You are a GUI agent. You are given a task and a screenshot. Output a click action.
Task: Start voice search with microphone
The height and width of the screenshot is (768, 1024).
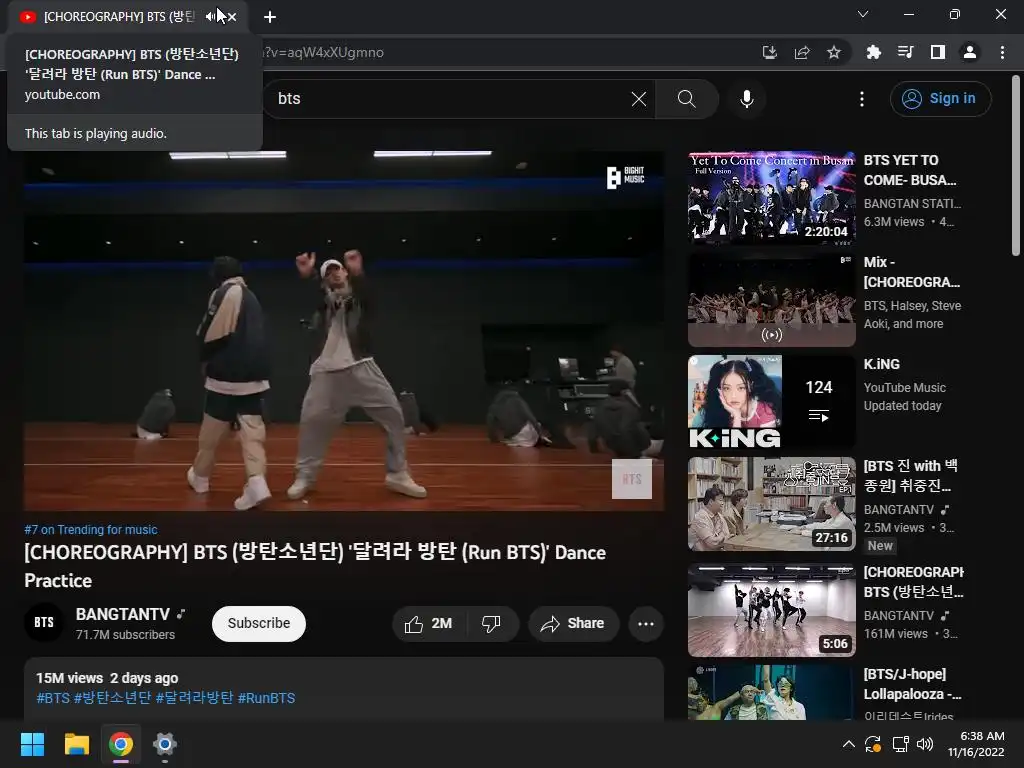coord(746,99)
